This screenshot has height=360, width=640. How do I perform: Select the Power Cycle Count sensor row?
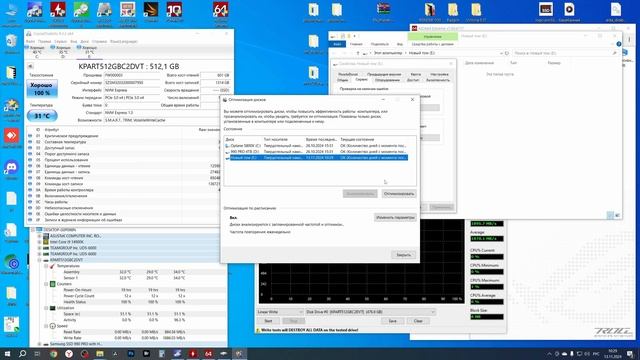click(x=128, y=296)
